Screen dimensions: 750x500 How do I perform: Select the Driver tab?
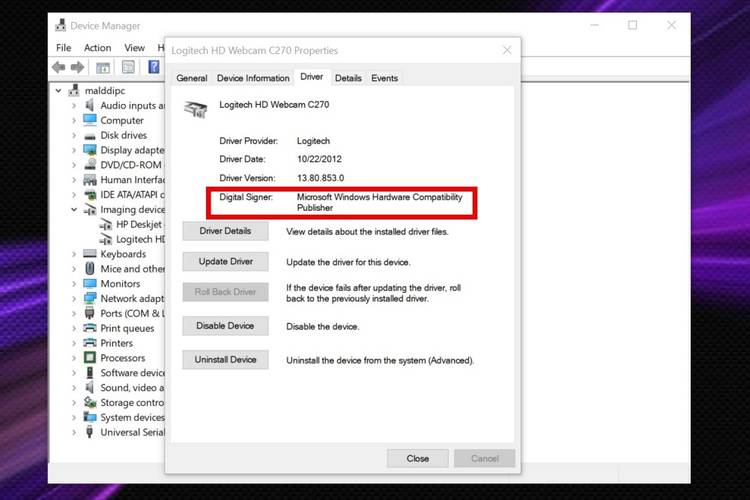[311, 77]
